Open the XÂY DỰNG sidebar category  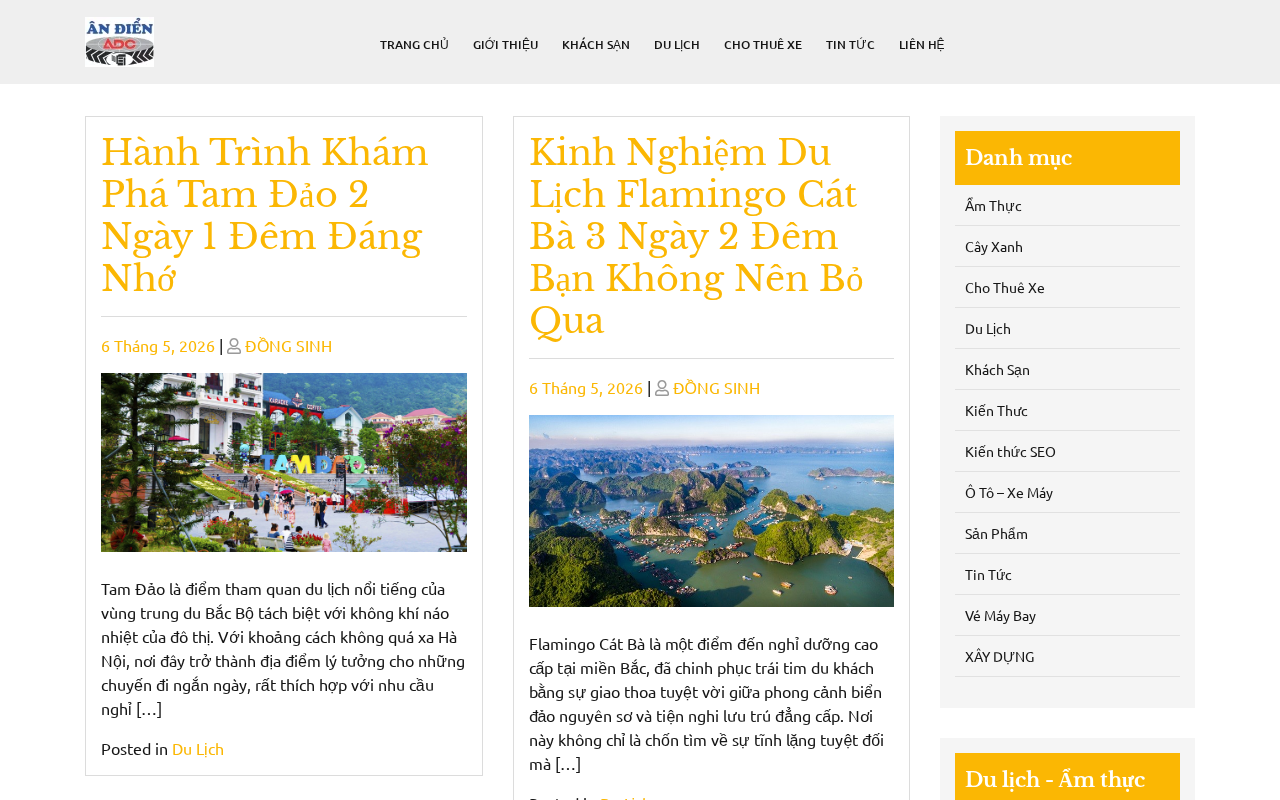pos(1000,656)
